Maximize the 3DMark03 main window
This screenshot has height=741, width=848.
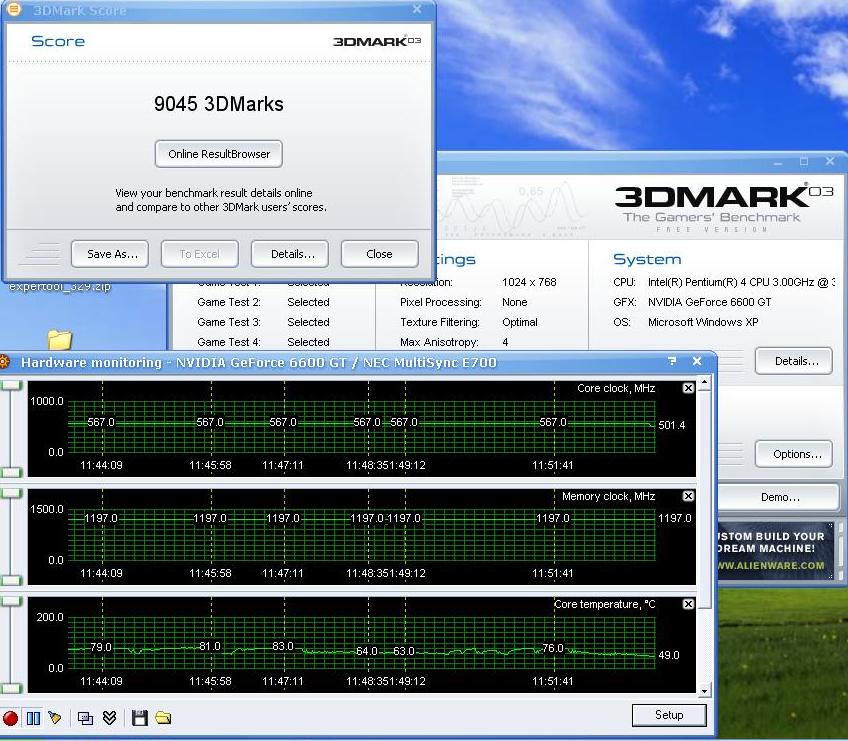[x=804, y=162]
